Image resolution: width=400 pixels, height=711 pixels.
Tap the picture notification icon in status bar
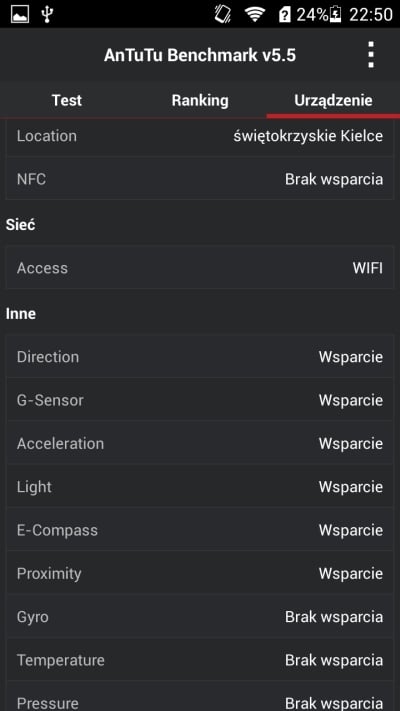(x=20, y=15)
